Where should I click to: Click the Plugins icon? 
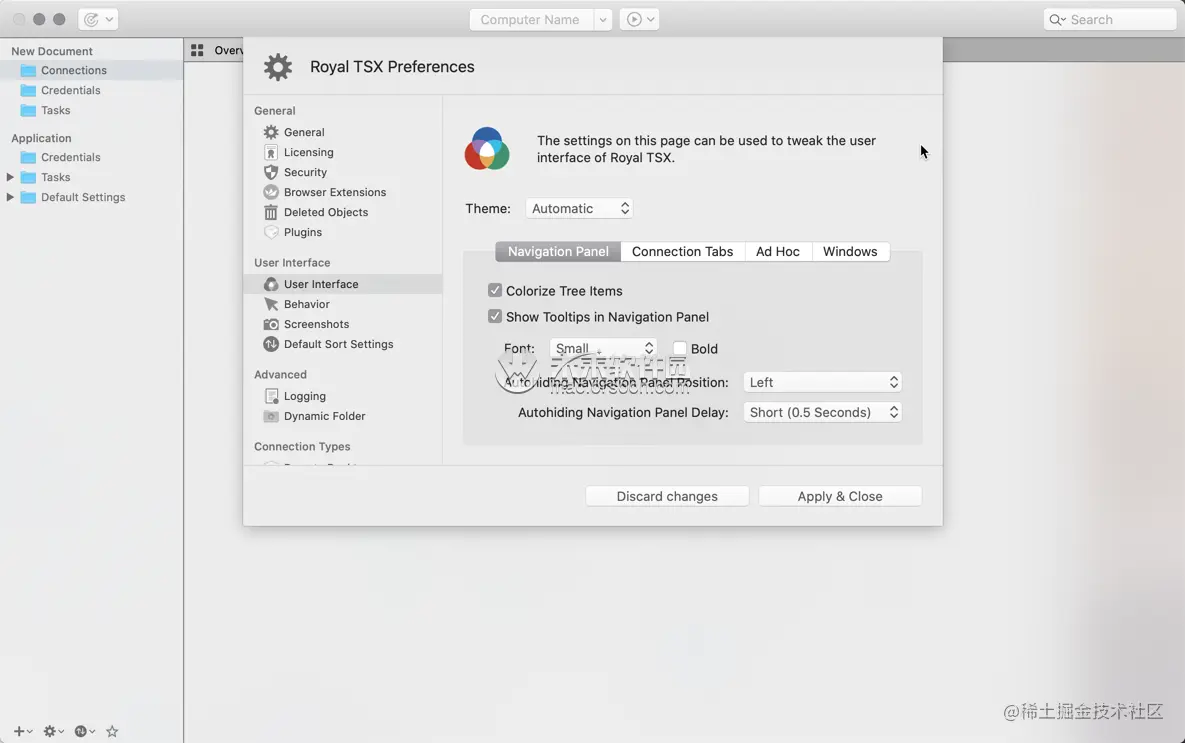[x=271, y=232]
